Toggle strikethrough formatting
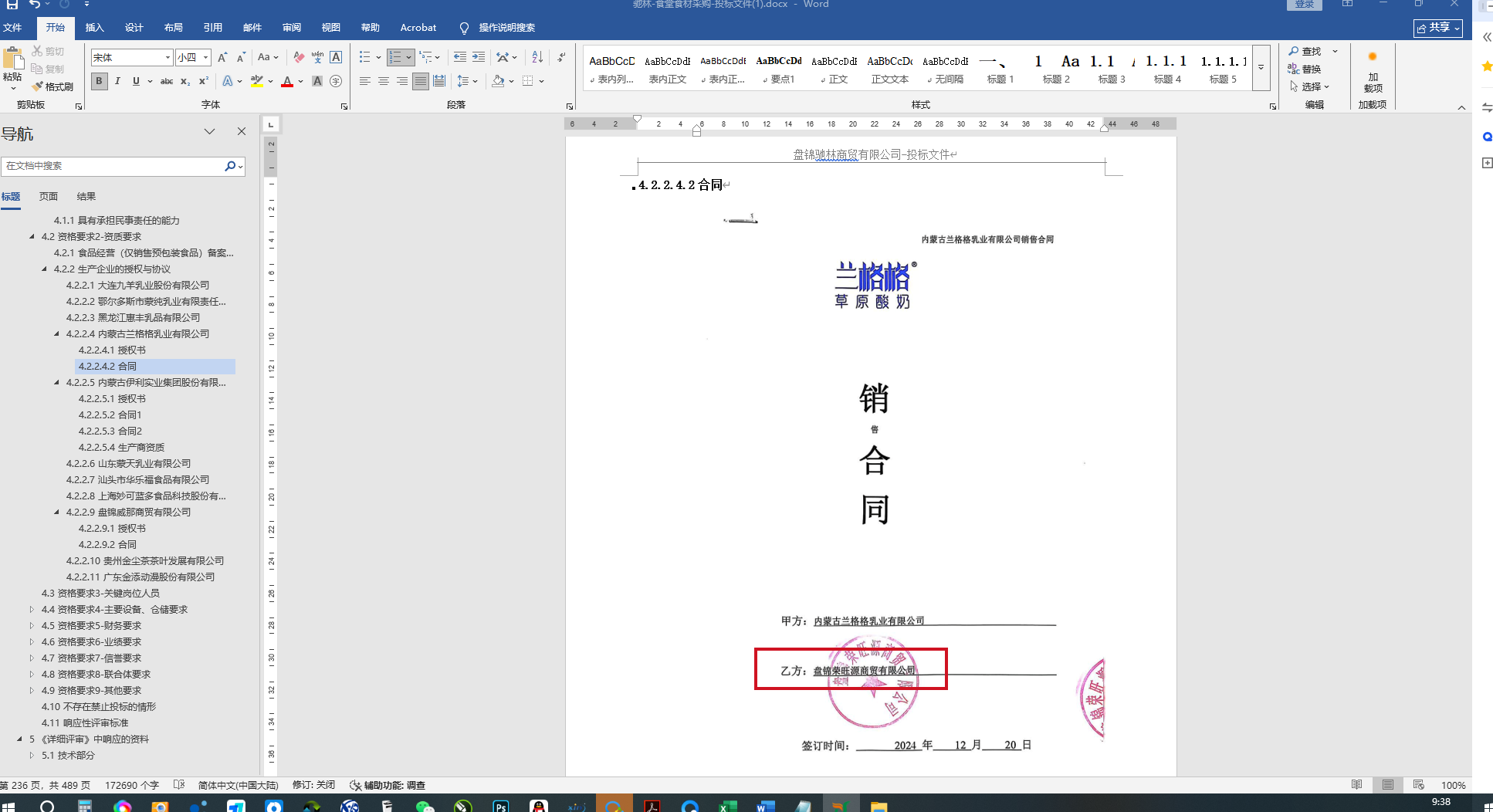Screen dimensions: 1493x812 click(x=166, y=81)
